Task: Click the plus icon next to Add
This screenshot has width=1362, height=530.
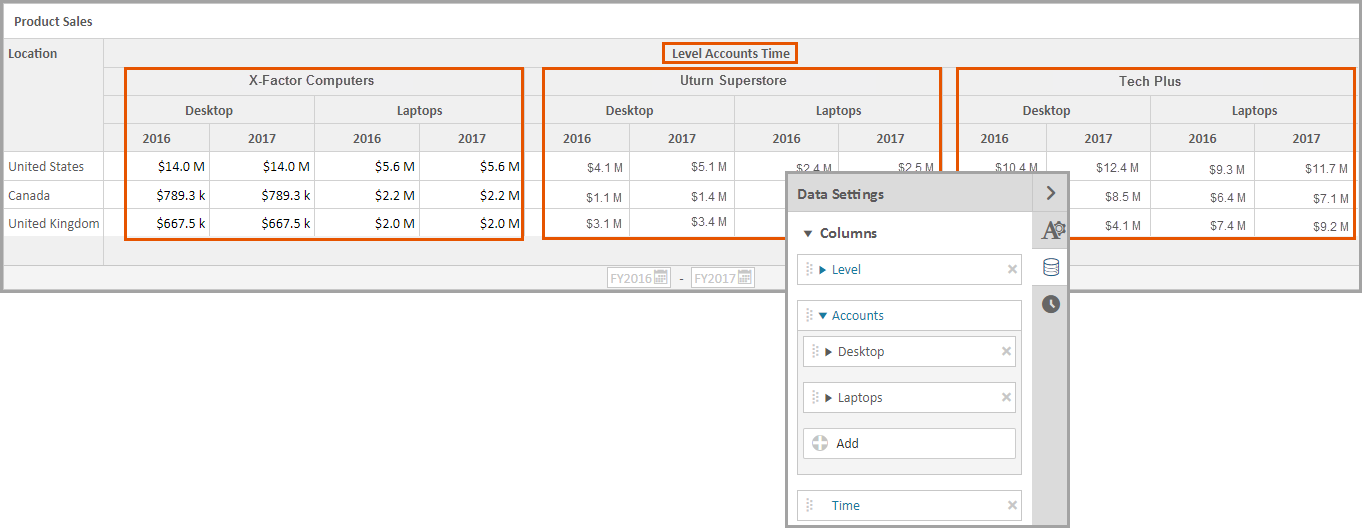Action: (820, 443)
